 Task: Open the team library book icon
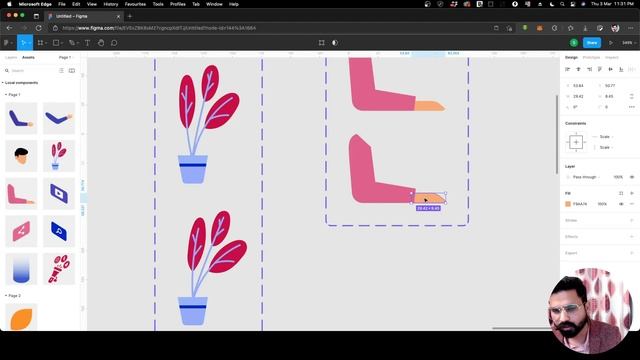72,71
